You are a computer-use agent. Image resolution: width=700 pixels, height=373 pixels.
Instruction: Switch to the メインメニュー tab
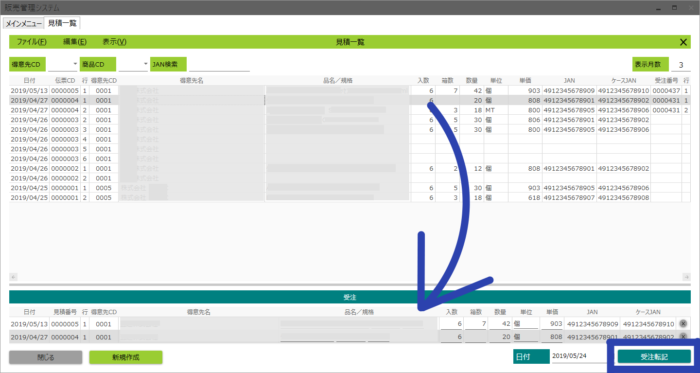(x=24, y=23)
